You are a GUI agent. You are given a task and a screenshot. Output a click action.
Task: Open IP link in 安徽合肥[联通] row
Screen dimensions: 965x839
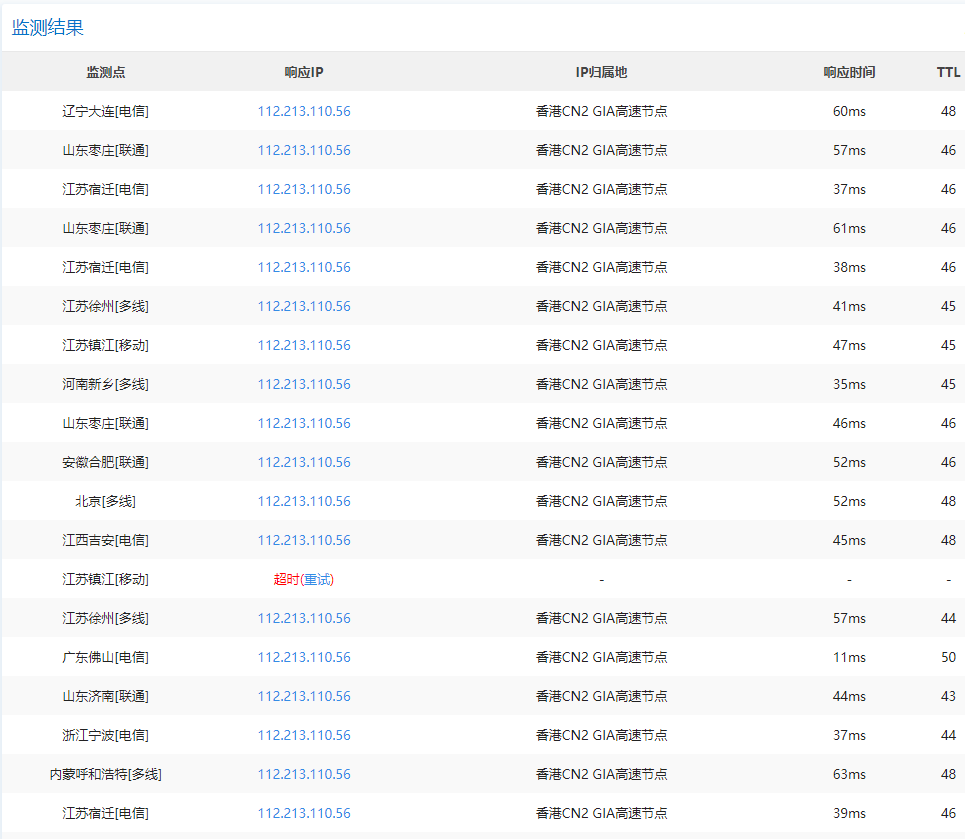click(x=304, y=462)
